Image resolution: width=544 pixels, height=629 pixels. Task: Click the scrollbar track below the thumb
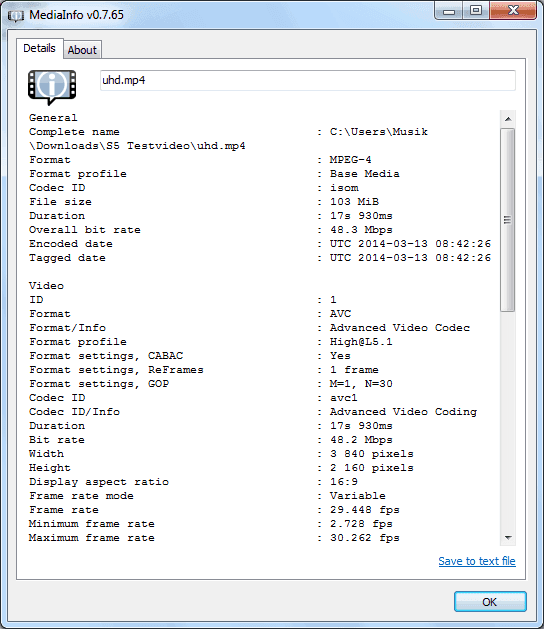[x=508, y=420]
